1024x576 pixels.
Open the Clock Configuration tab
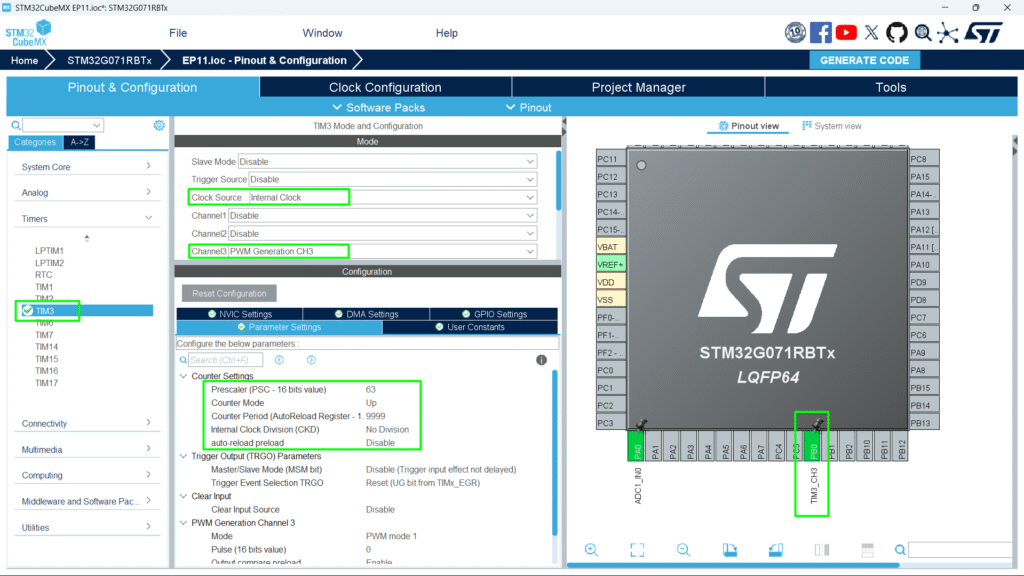[x=385, y=87]
